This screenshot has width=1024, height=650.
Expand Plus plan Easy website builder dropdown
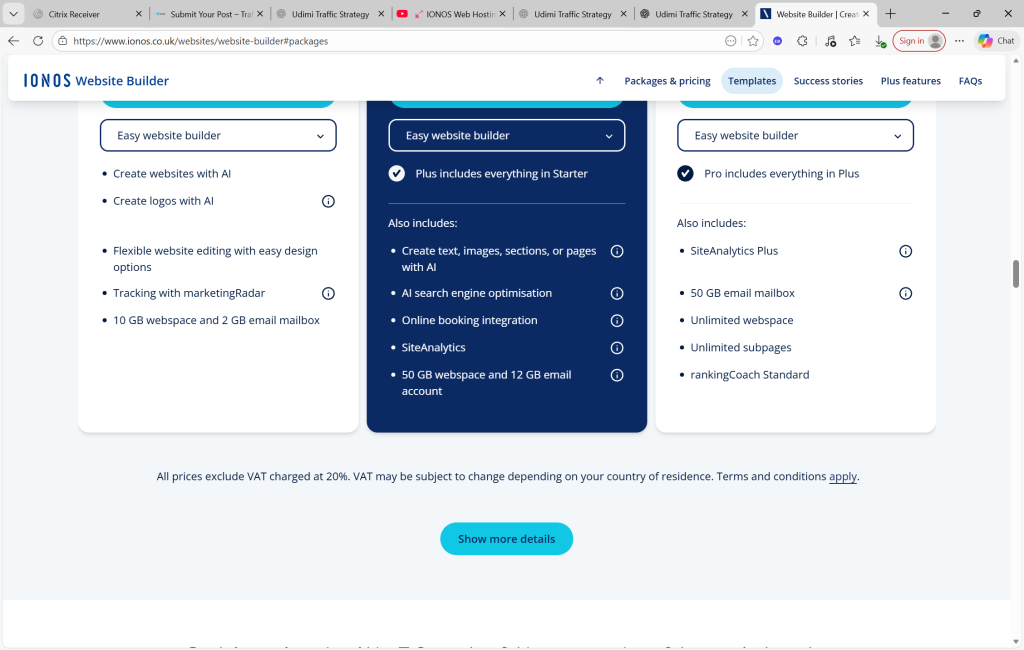point(506,136)
